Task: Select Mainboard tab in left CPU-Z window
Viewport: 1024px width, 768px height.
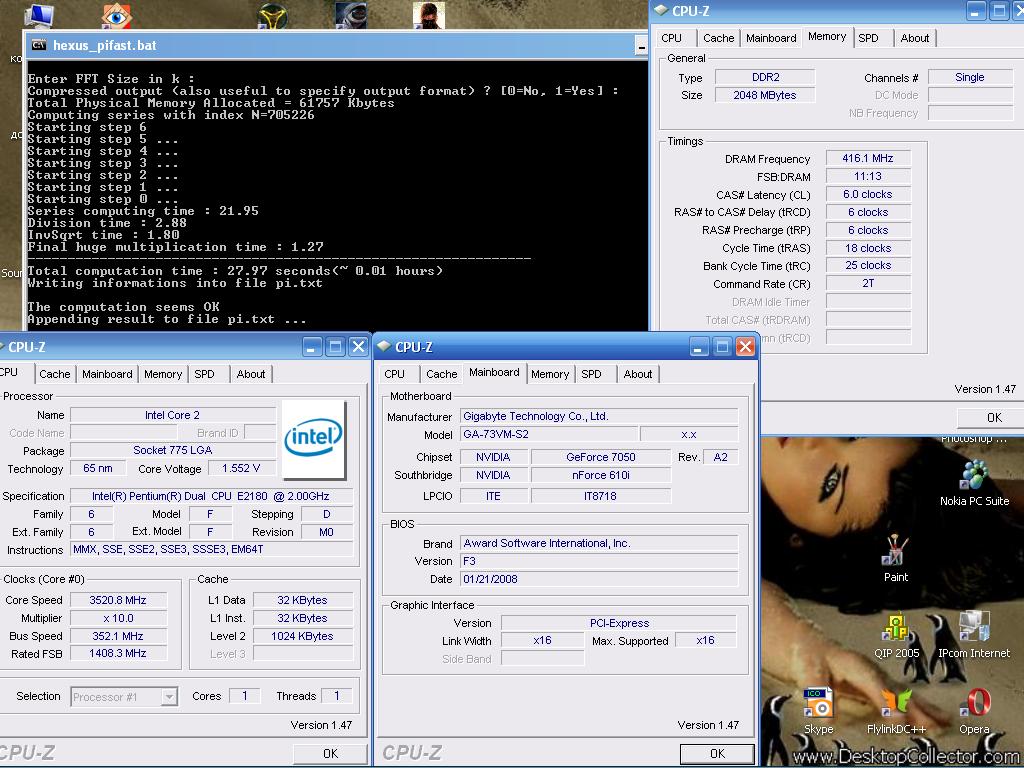Action: pos(107,374)
